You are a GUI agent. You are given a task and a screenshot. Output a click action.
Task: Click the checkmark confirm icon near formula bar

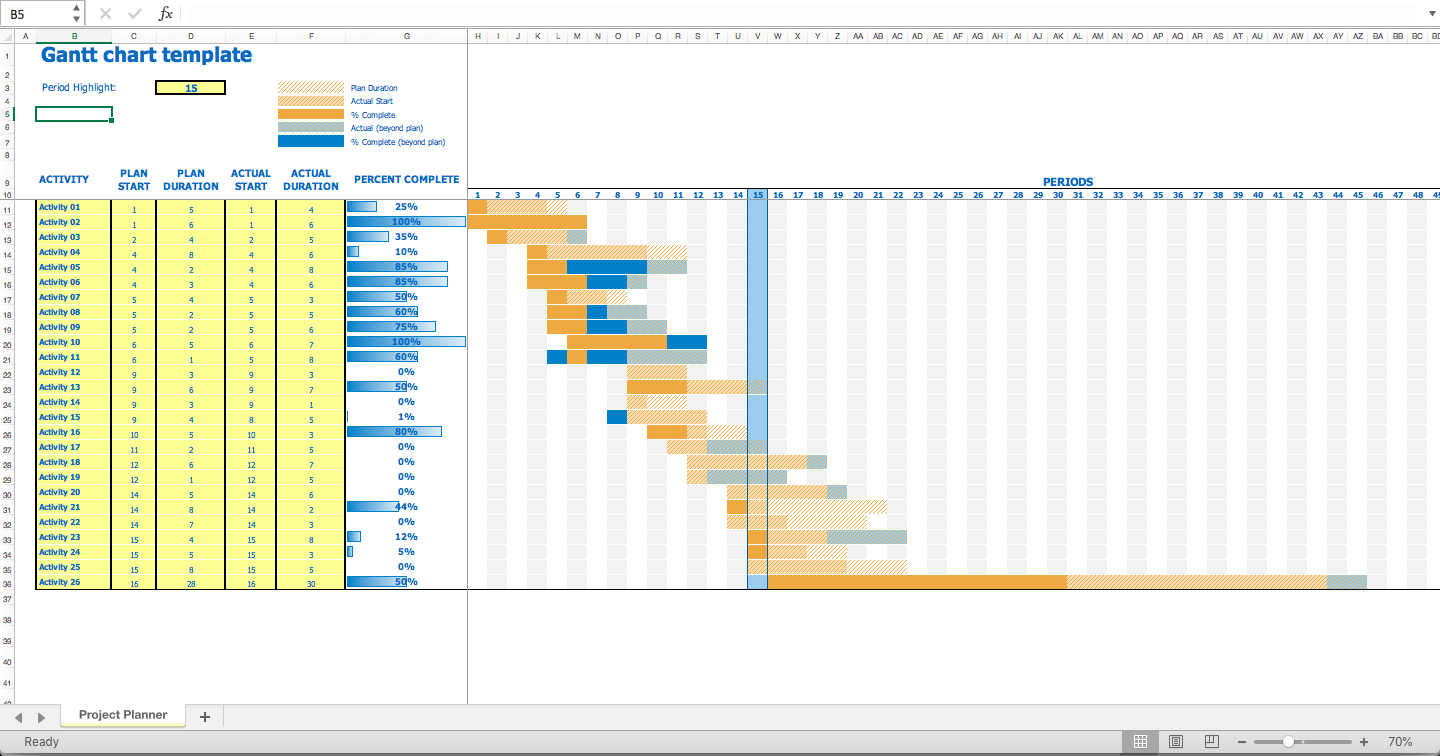click(135, 13)
